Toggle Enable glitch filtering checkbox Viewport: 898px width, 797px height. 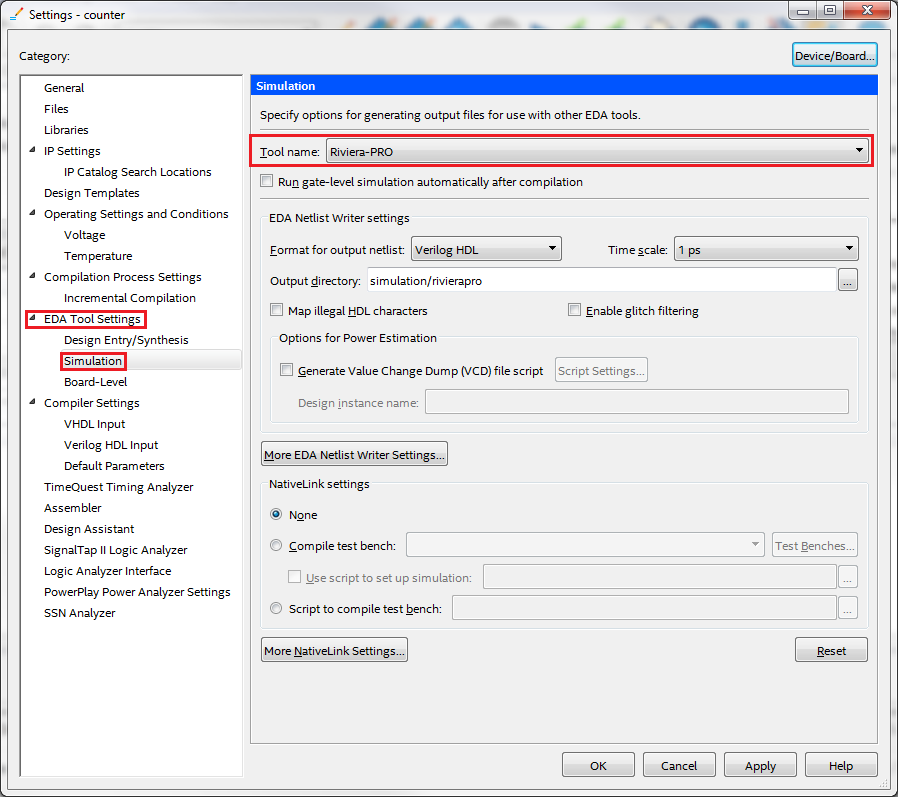tap(575, 310)
